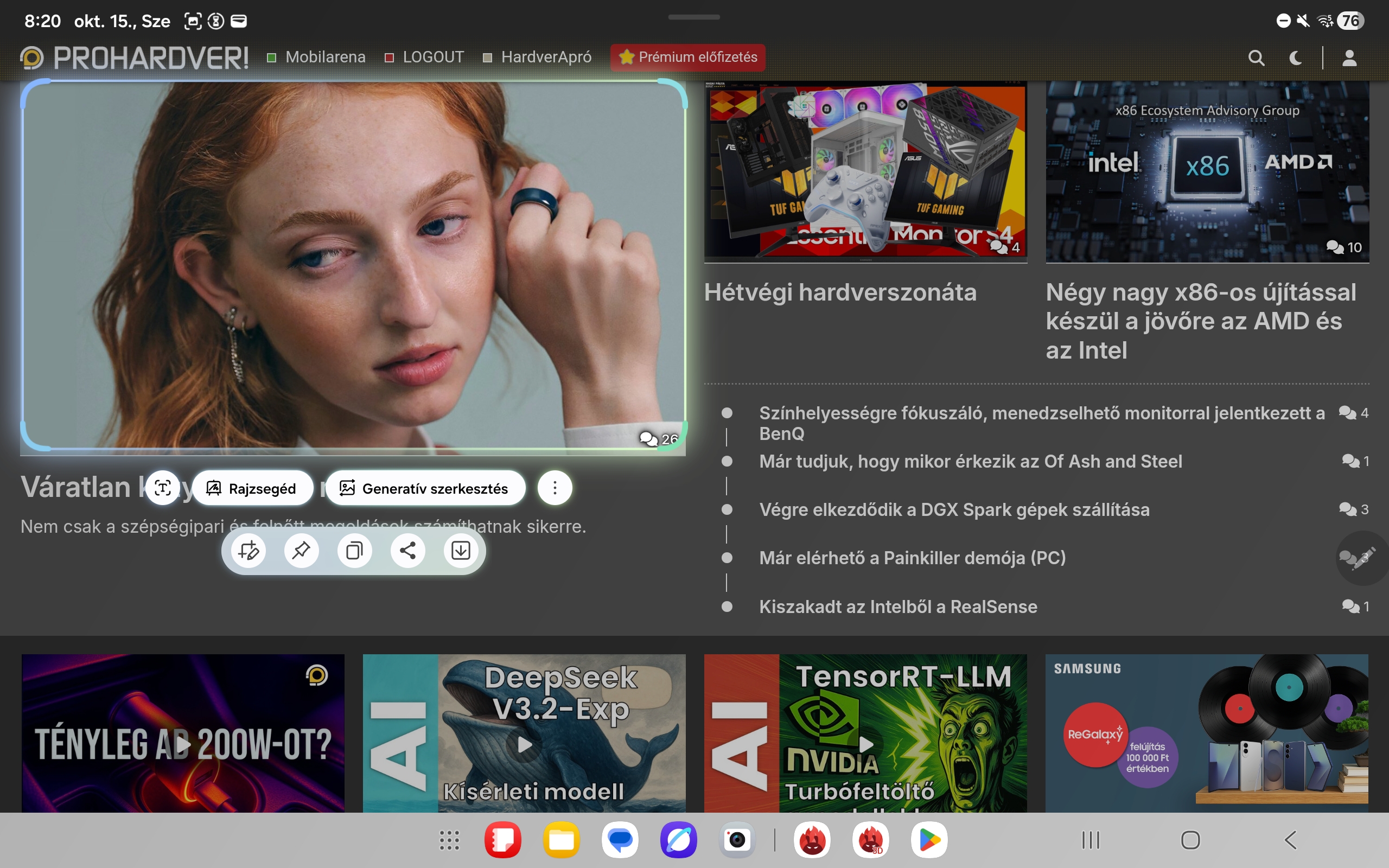This screenshot has width=1389, height=868.
Task: Open the three-dot more options menu
Action: [x=555, y=488]
